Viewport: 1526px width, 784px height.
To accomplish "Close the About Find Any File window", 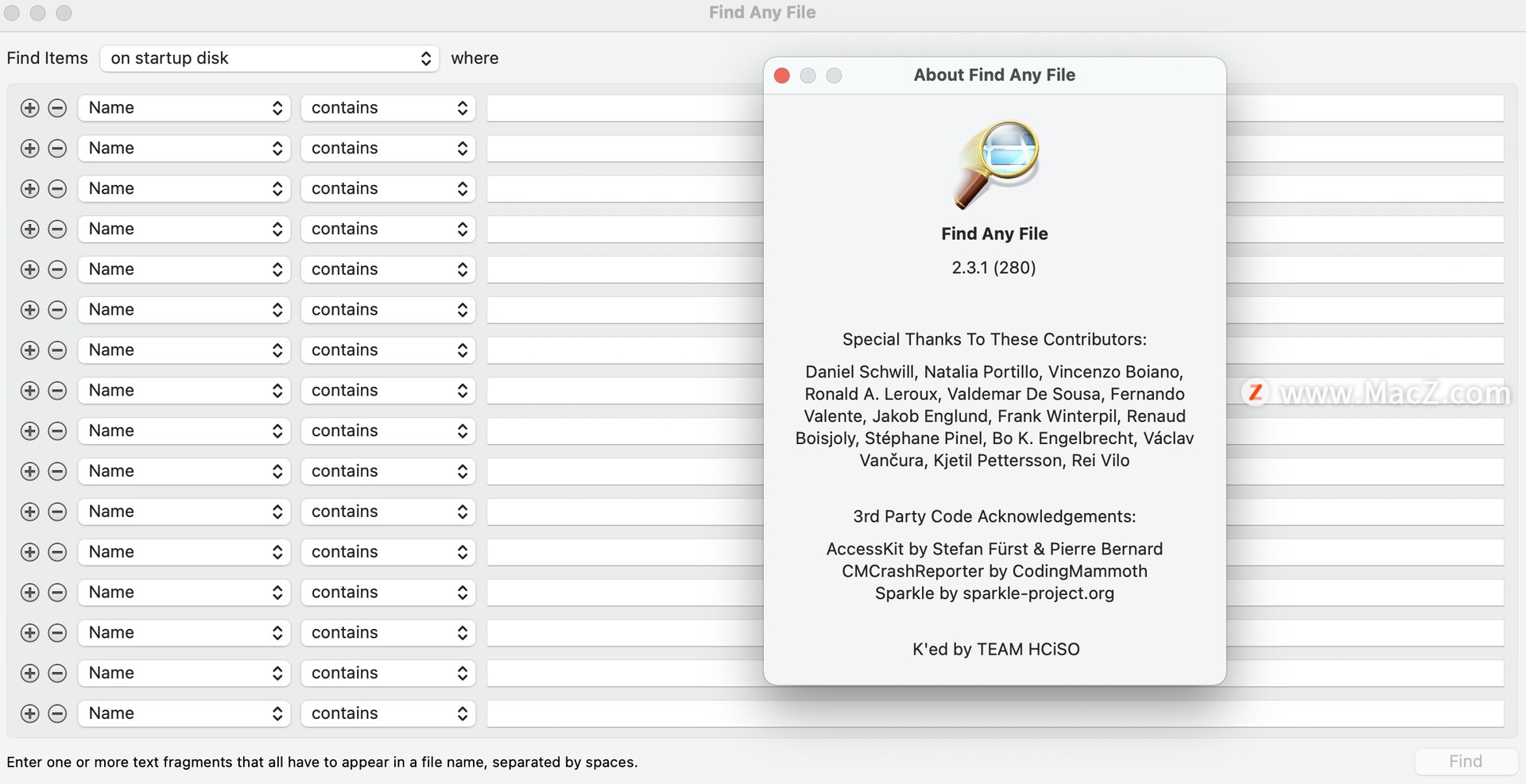I will (782, 75).
